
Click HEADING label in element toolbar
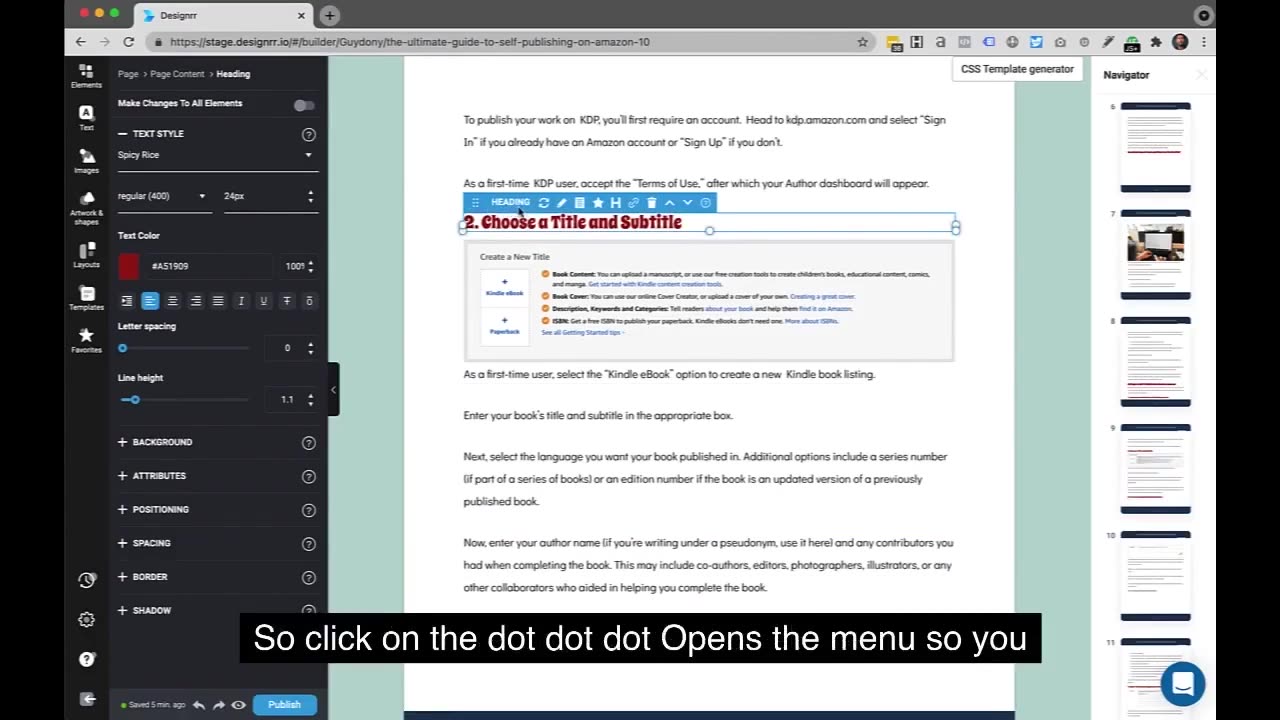(x=510, y=203)
